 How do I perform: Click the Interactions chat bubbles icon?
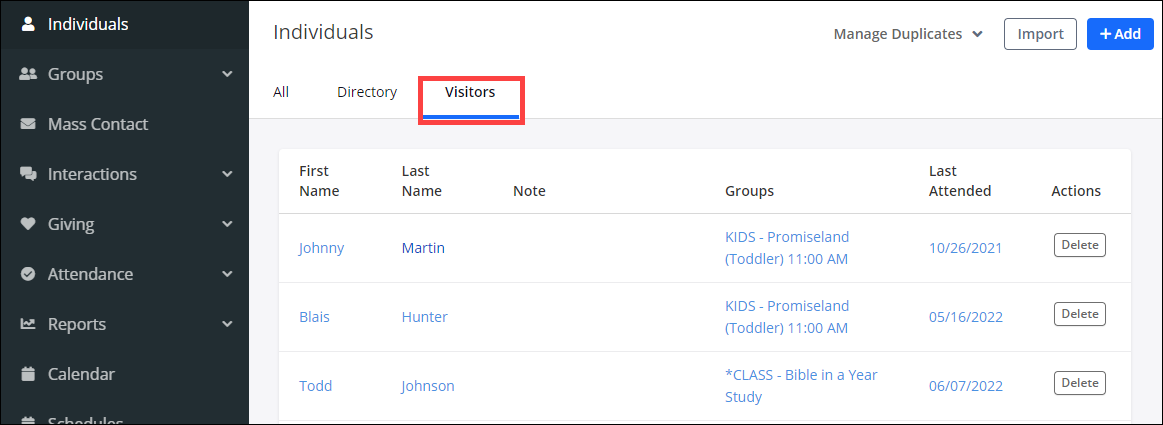point(28,174)
